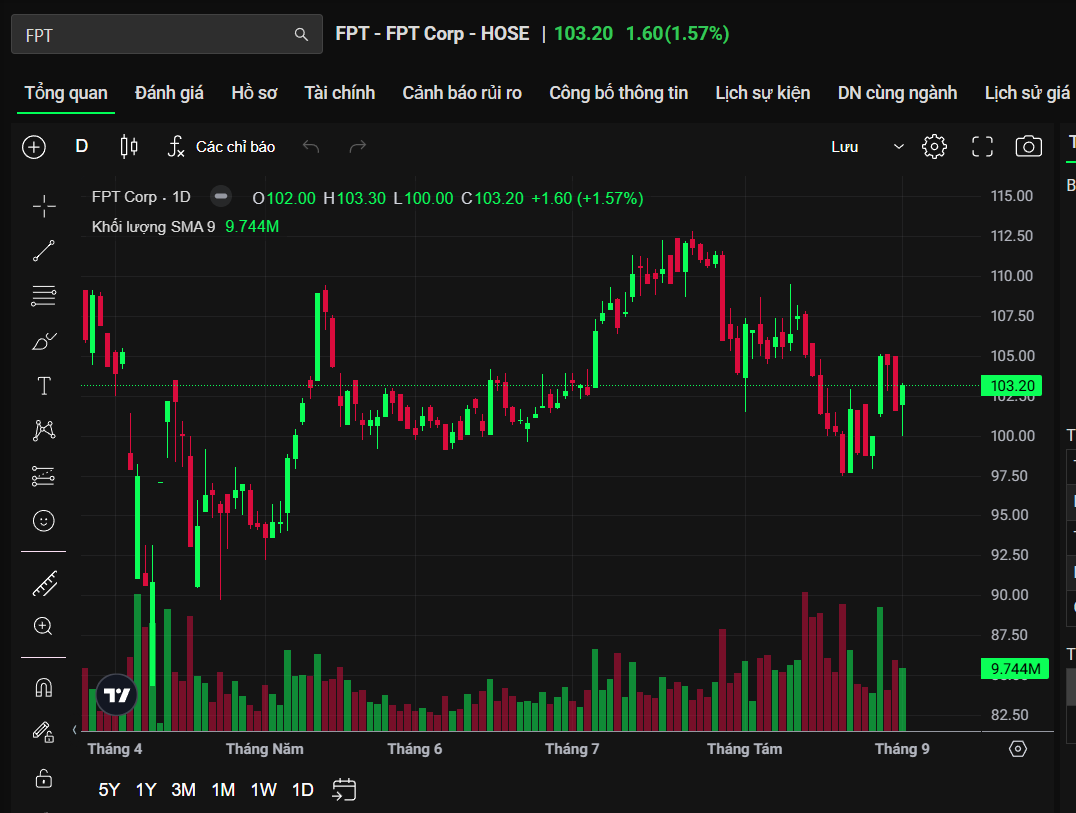The image size is (1076, 813).
Task: Click the undo arrow
Action: (311, 146)
